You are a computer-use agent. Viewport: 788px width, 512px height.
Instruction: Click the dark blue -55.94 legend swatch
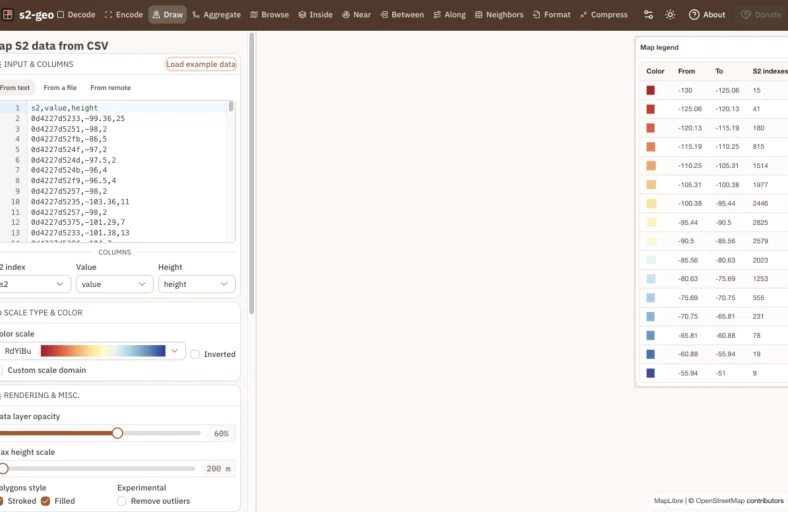[x=650, y=373]
